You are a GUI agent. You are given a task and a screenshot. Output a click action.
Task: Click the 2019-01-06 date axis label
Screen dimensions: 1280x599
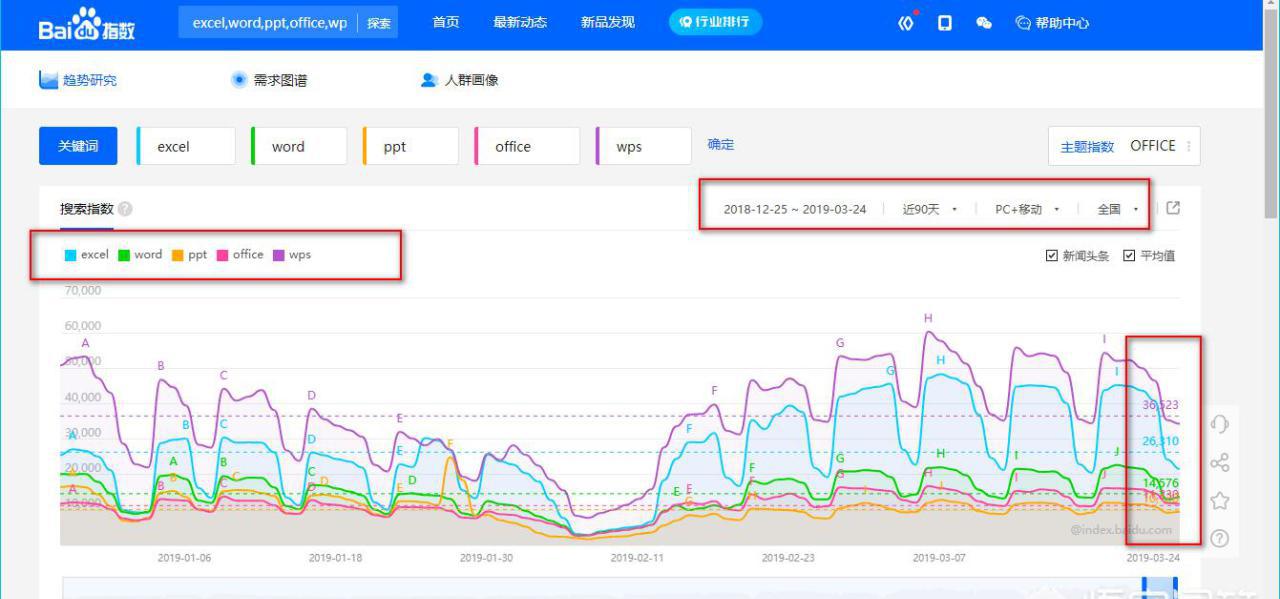[185, 558]
